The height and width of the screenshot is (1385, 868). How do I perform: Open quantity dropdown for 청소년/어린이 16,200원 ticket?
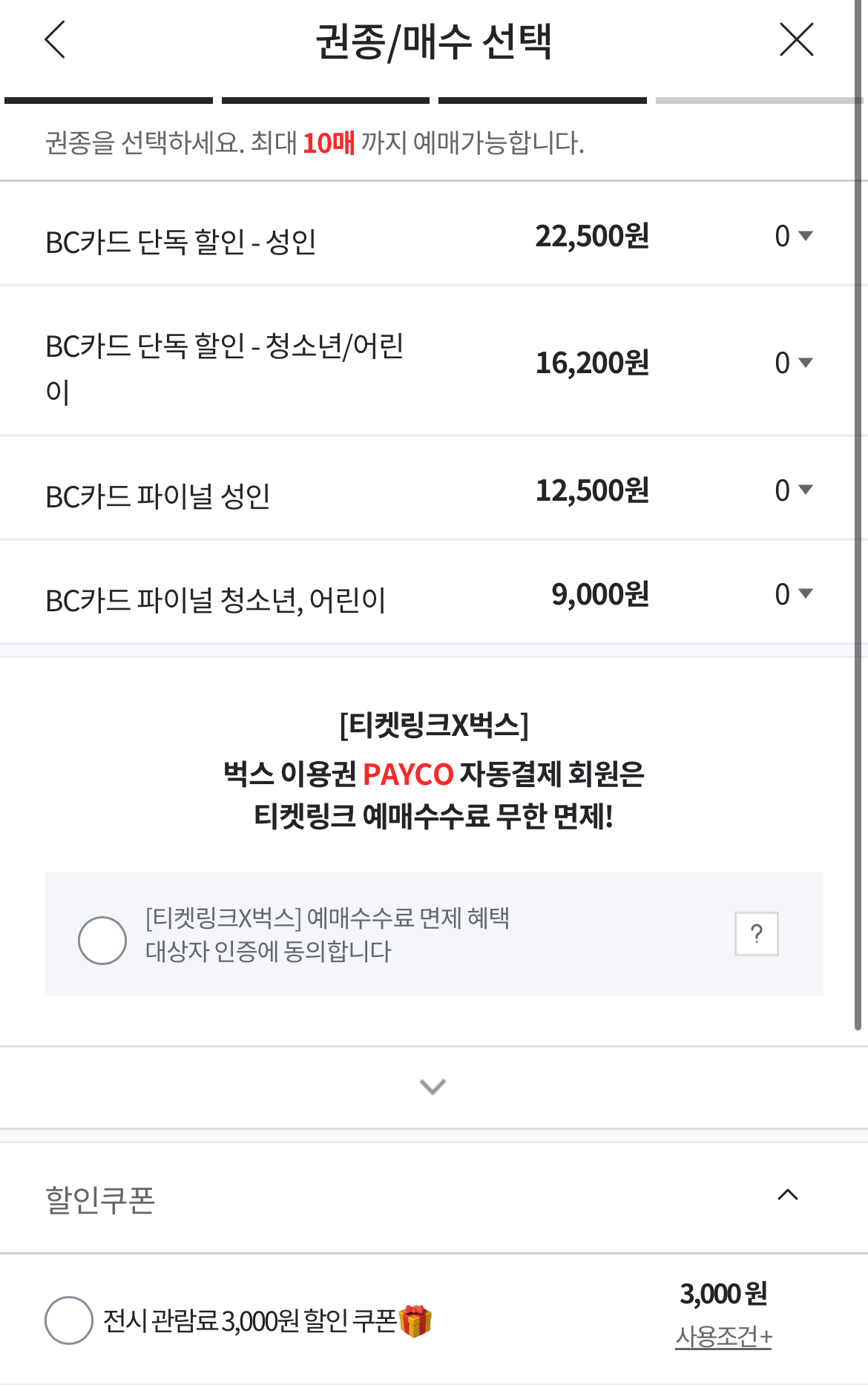tap(793, 363)
